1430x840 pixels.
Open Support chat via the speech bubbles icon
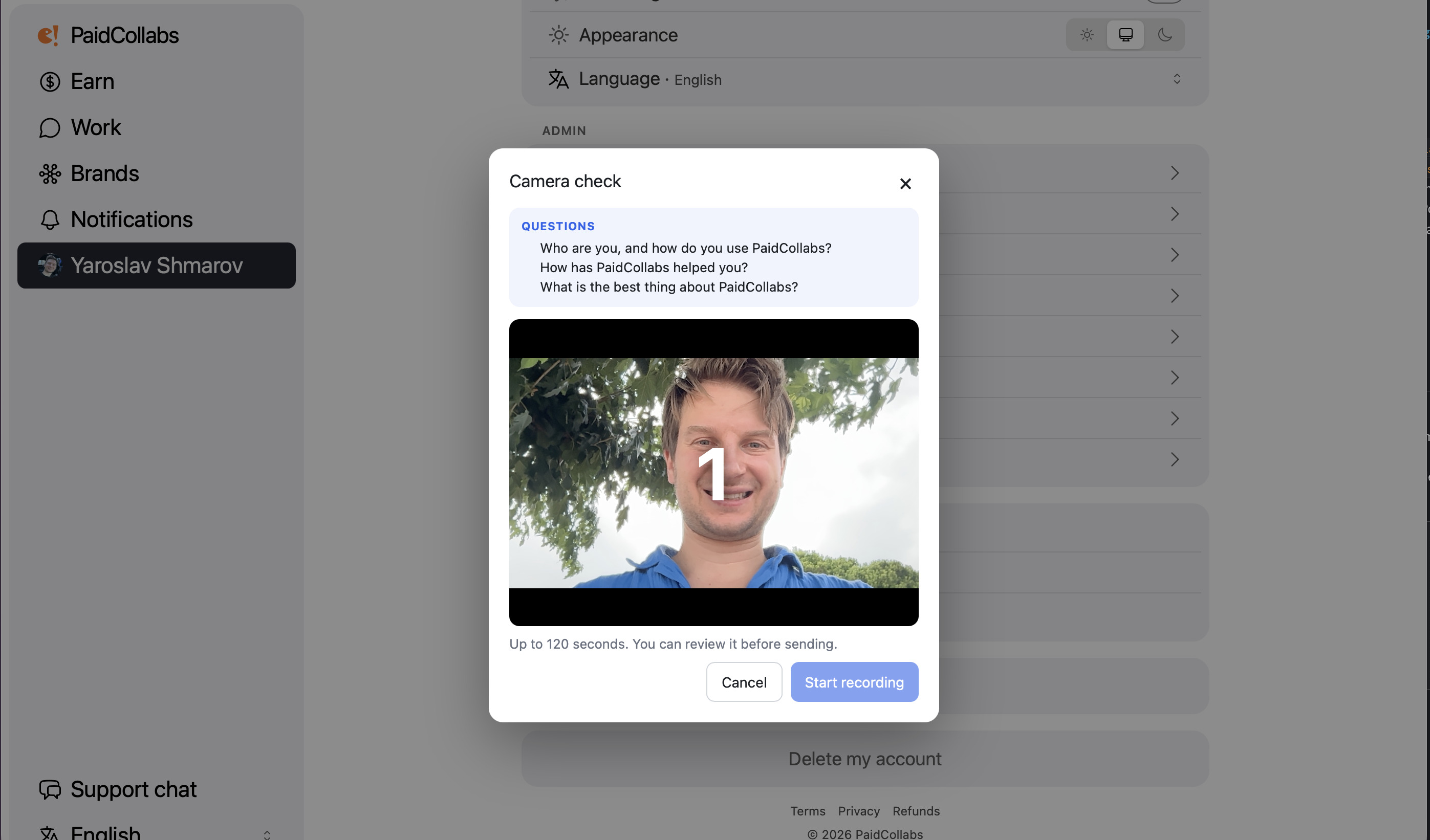50,789
